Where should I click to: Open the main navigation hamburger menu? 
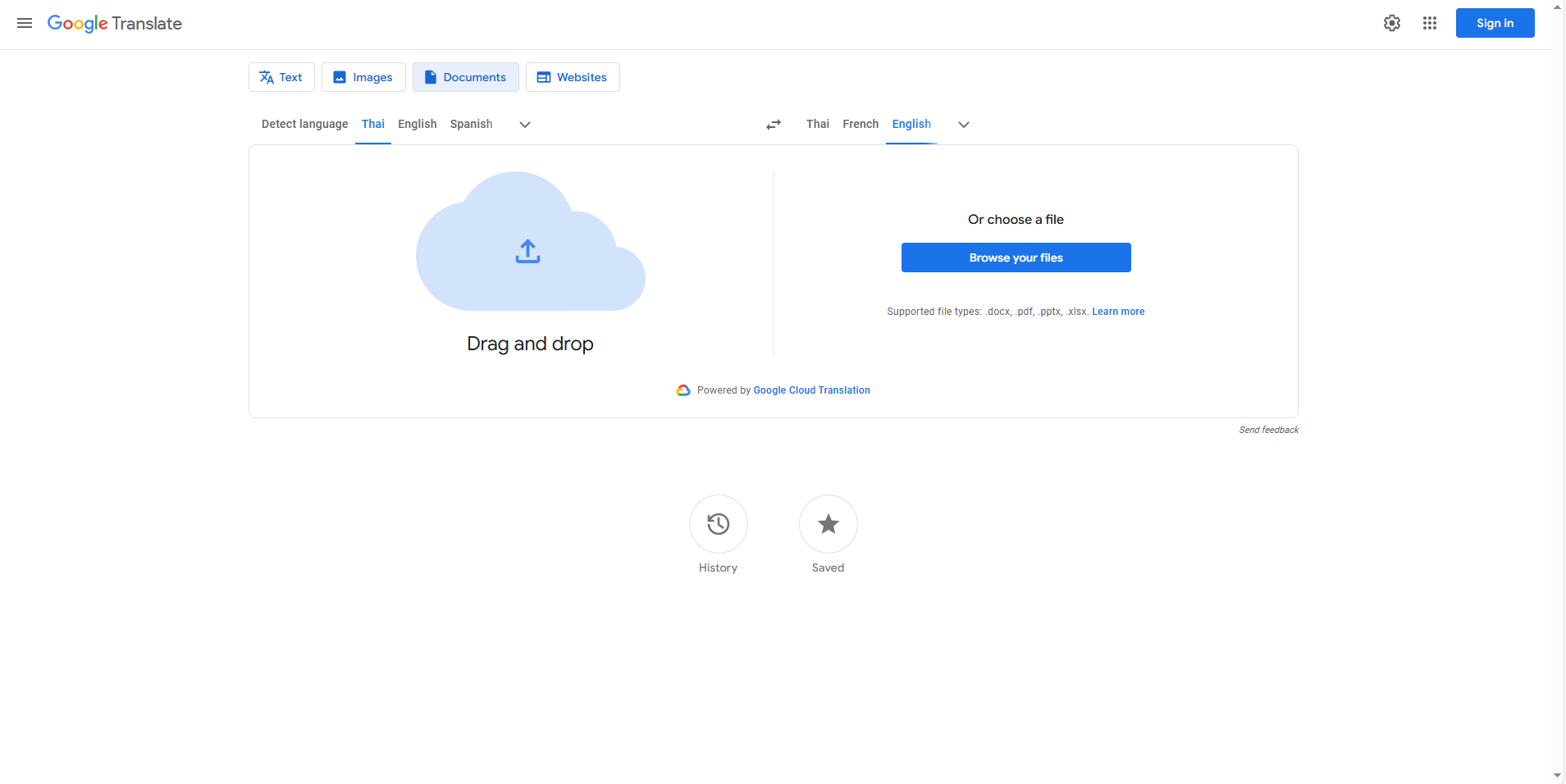click(25, 23)
